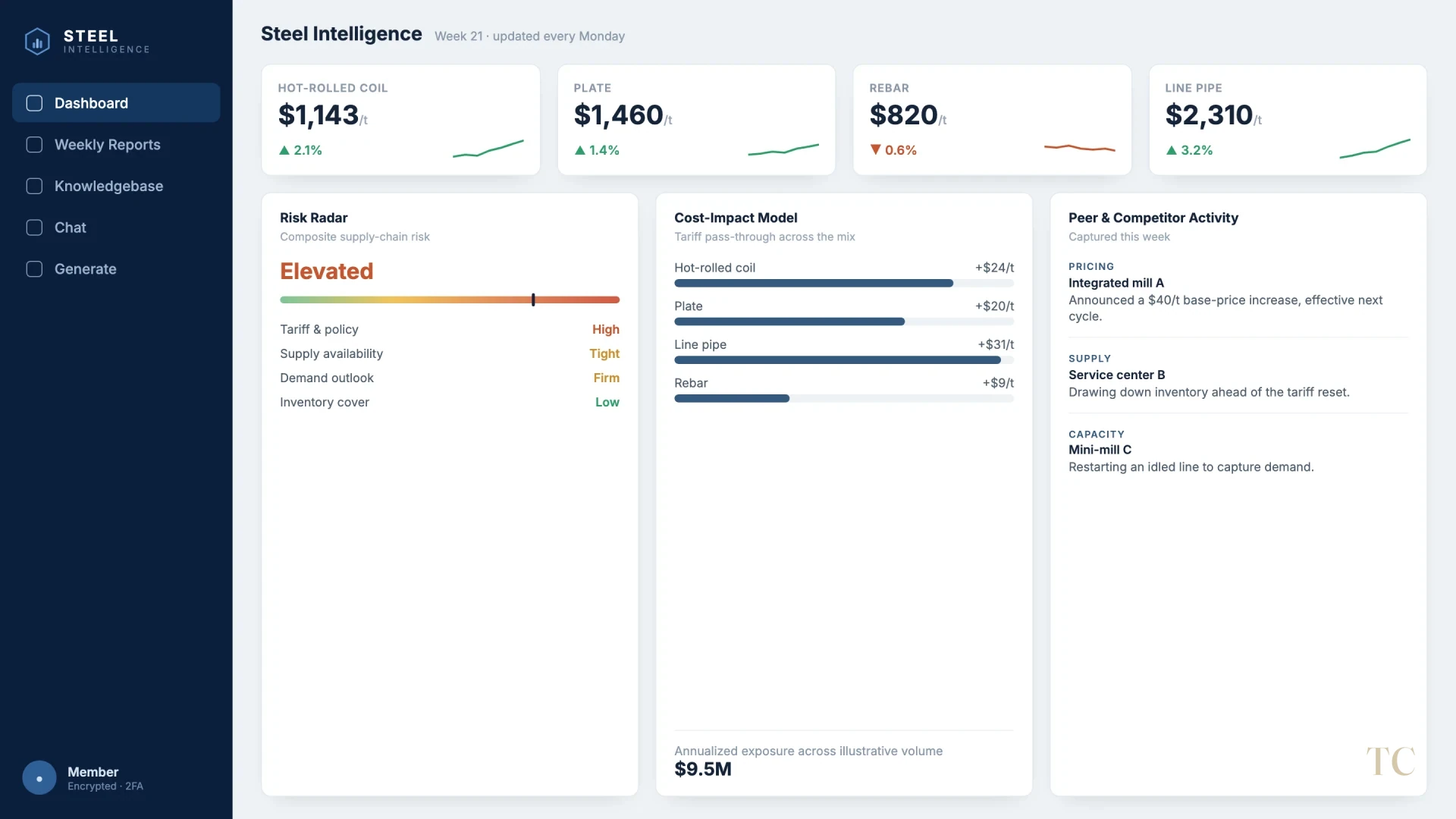Click the Week 21 update subtitle
The height and width of the screenshot is (819, 1456).
(x=529, y=36)
